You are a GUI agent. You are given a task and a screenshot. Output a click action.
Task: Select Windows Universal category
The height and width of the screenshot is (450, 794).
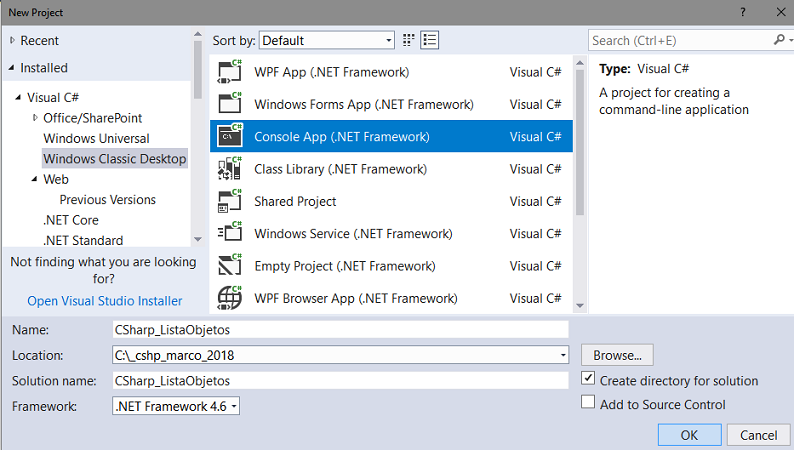click(x=96, y=138)
